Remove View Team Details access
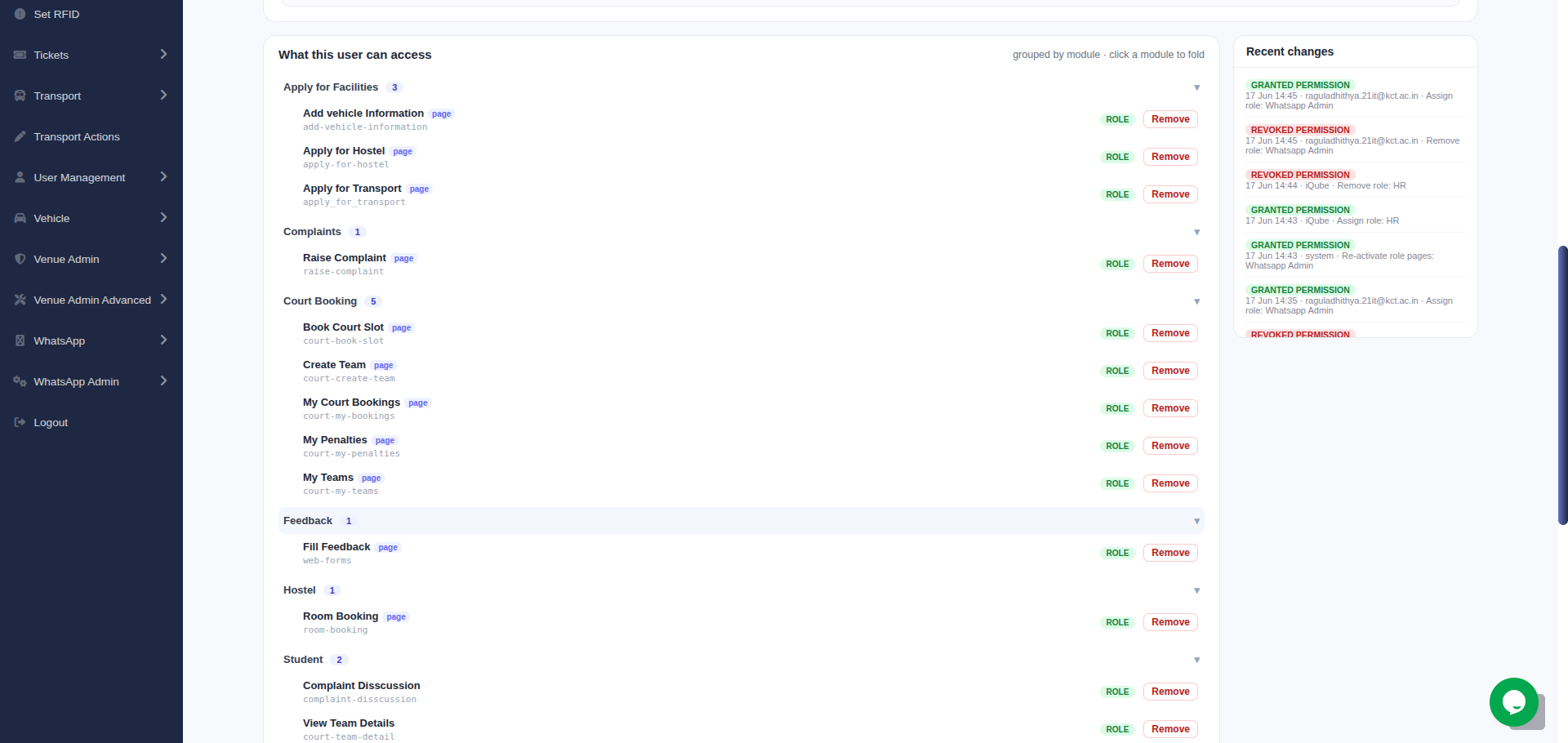Viewport: 1568px width, 743px height. point(1170,729)
